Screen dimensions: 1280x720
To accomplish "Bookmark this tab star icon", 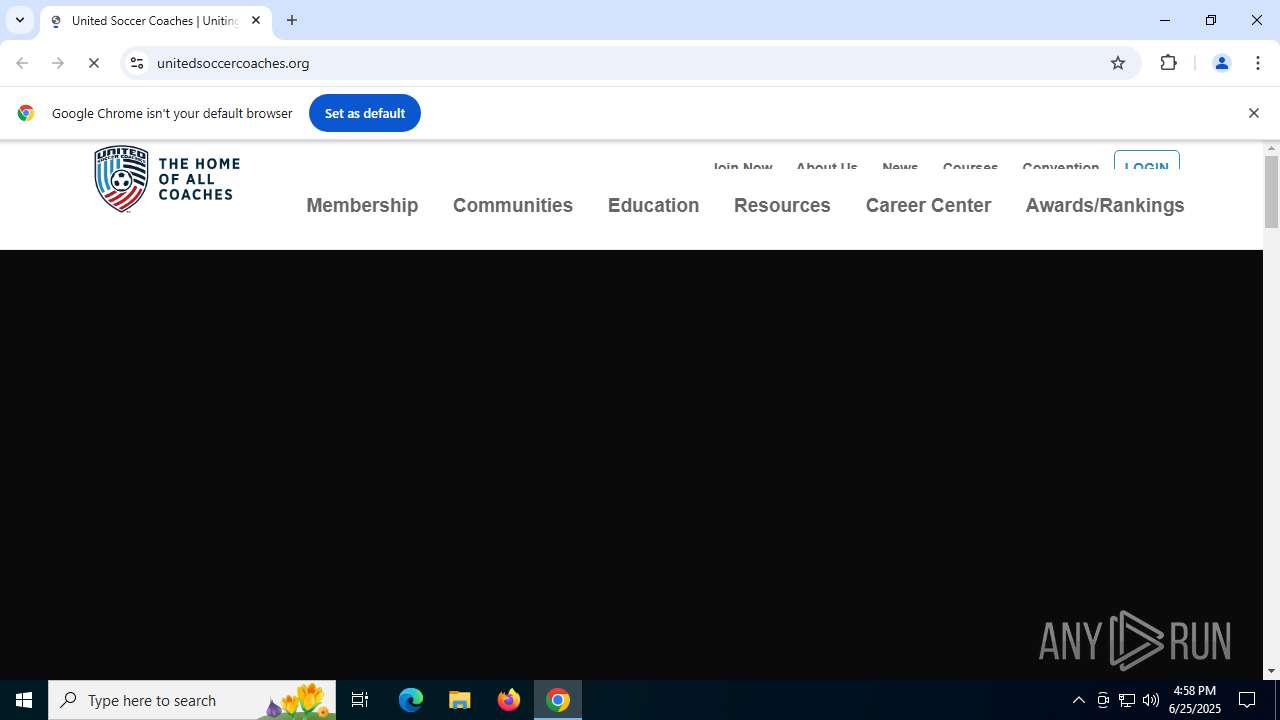I will pos(1118,63).
